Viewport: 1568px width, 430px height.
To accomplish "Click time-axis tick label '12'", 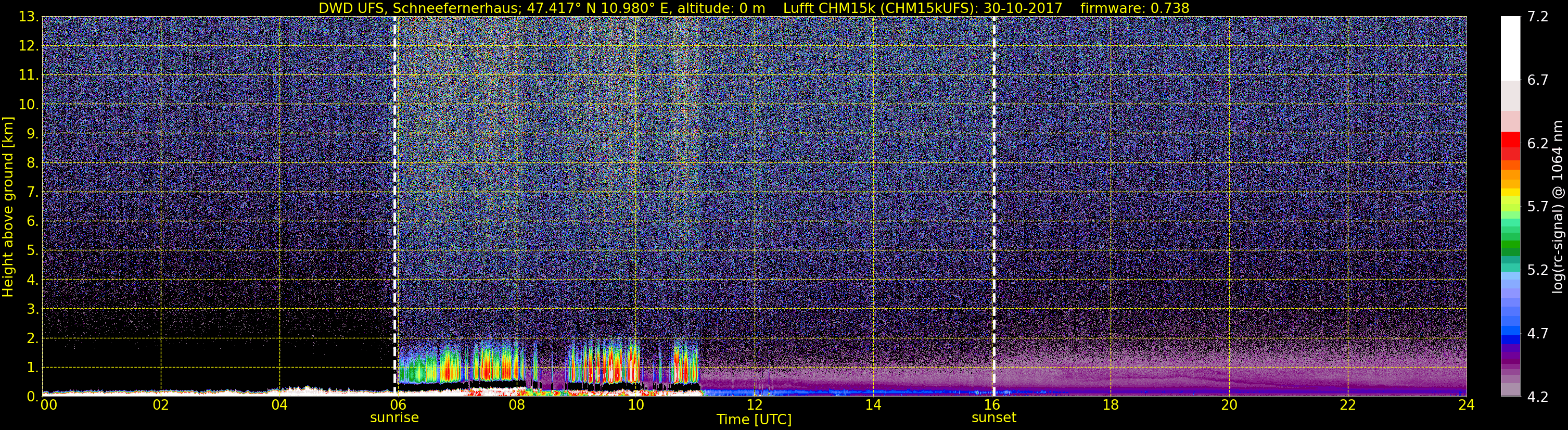I will click(754, 405).
